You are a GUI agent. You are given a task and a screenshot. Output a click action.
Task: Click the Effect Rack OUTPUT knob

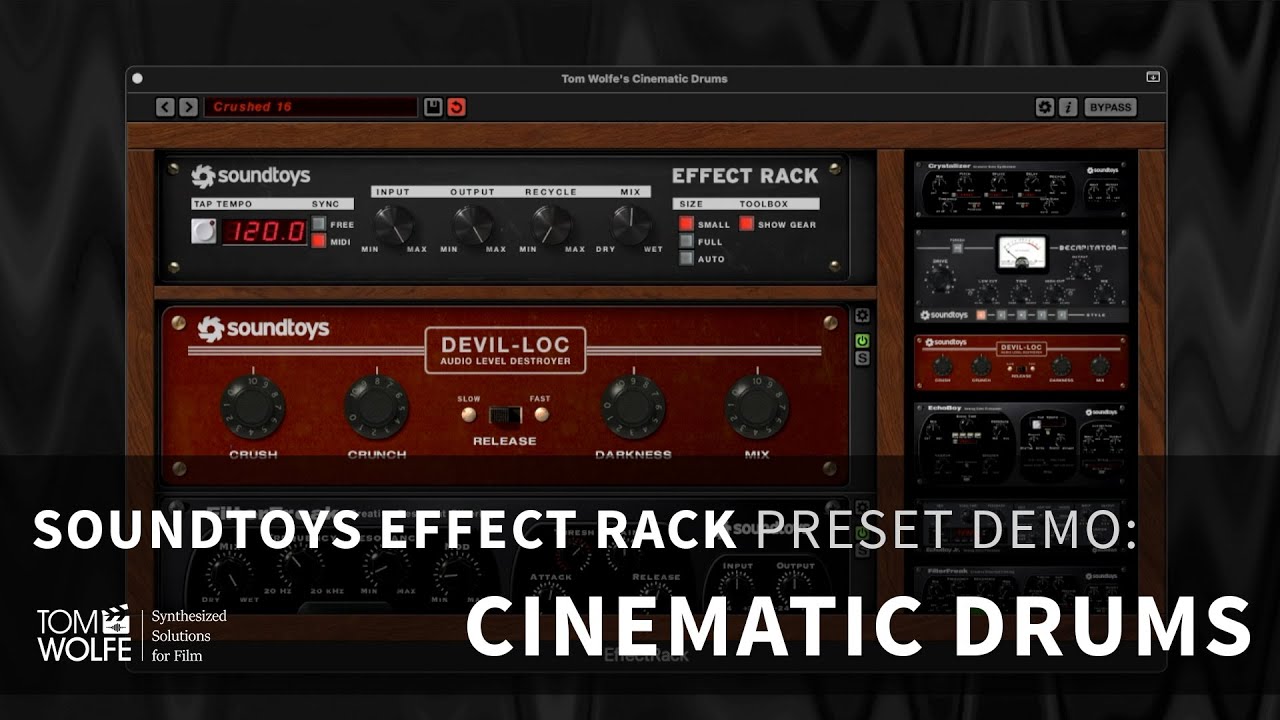coord(472,224)
